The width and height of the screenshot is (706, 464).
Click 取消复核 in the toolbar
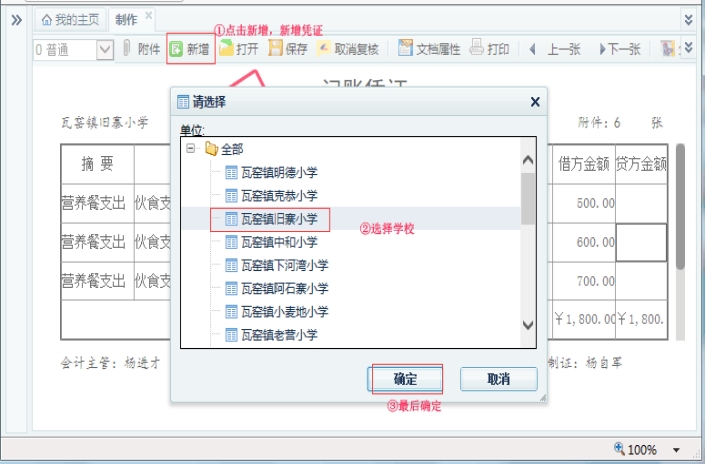(x=348, y=49)
